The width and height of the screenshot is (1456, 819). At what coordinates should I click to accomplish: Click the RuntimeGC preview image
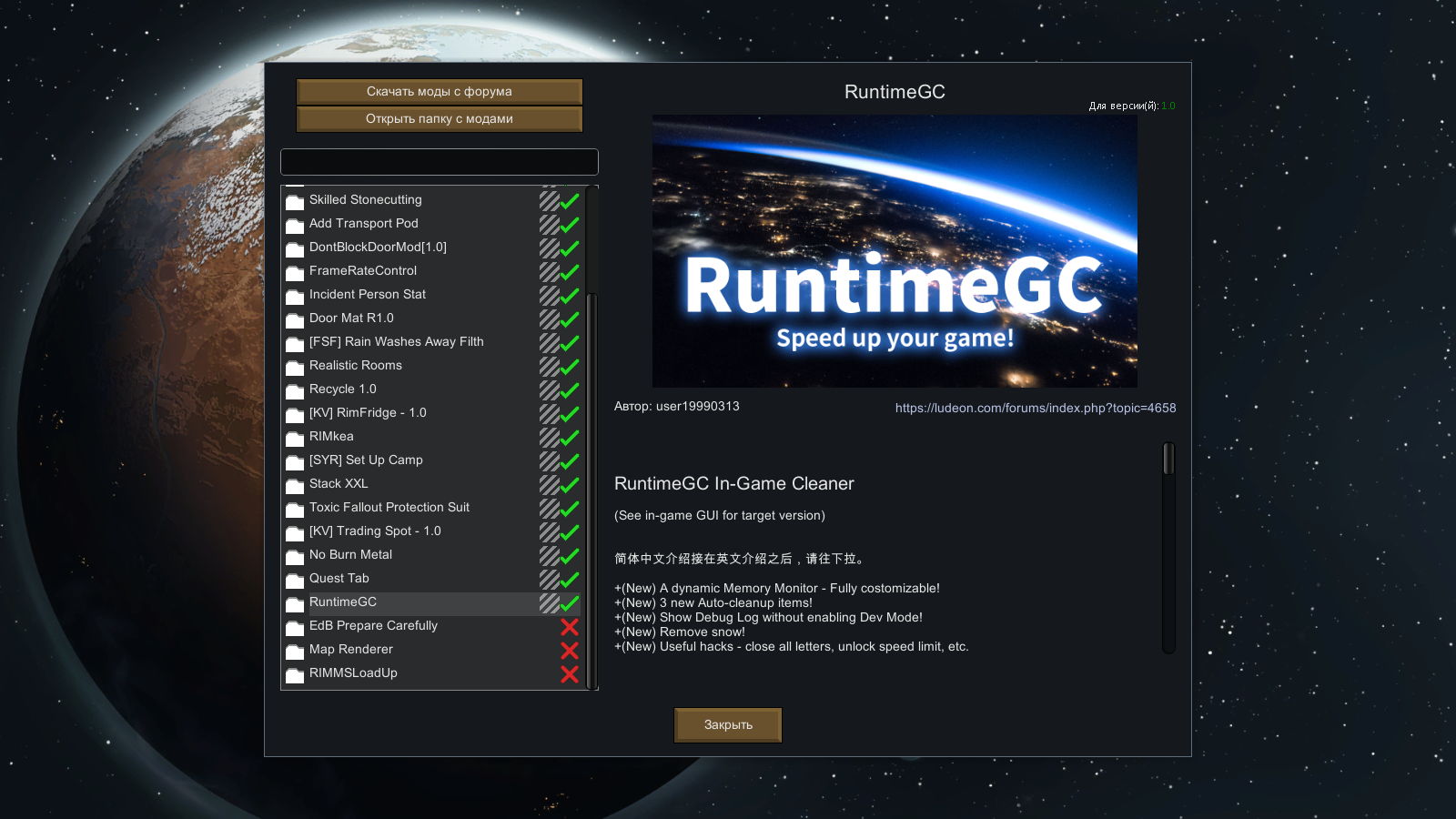coord(895,251)
